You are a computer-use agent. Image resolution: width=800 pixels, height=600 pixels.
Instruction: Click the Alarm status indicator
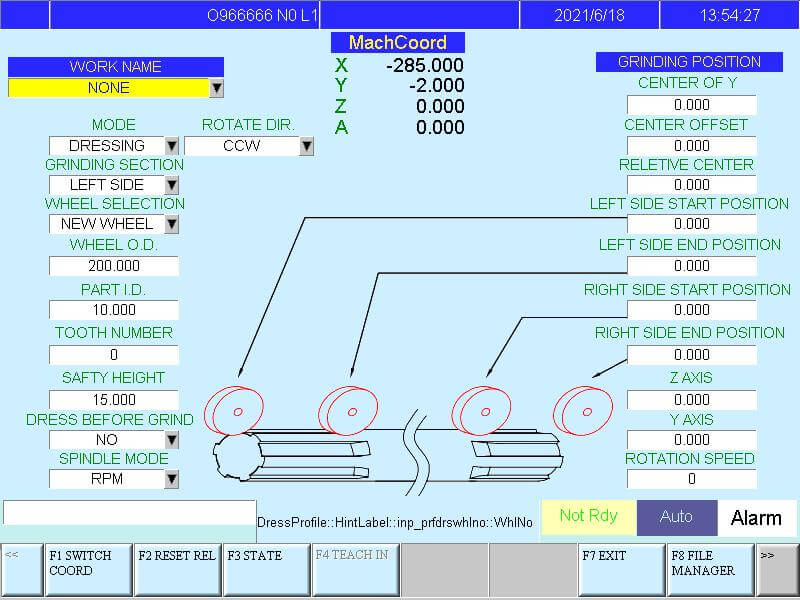(x=757, y=517)
